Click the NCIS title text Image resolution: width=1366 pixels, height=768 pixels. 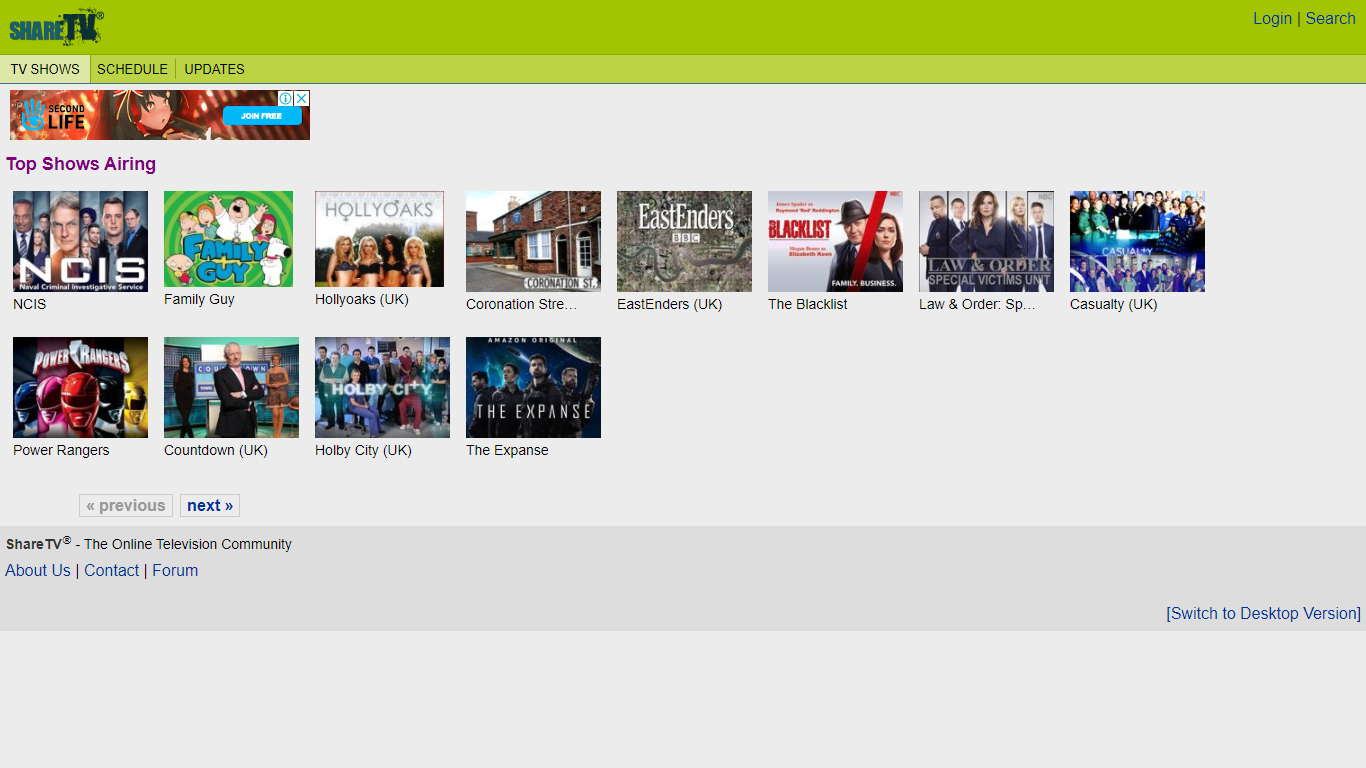tap(29, 304)
